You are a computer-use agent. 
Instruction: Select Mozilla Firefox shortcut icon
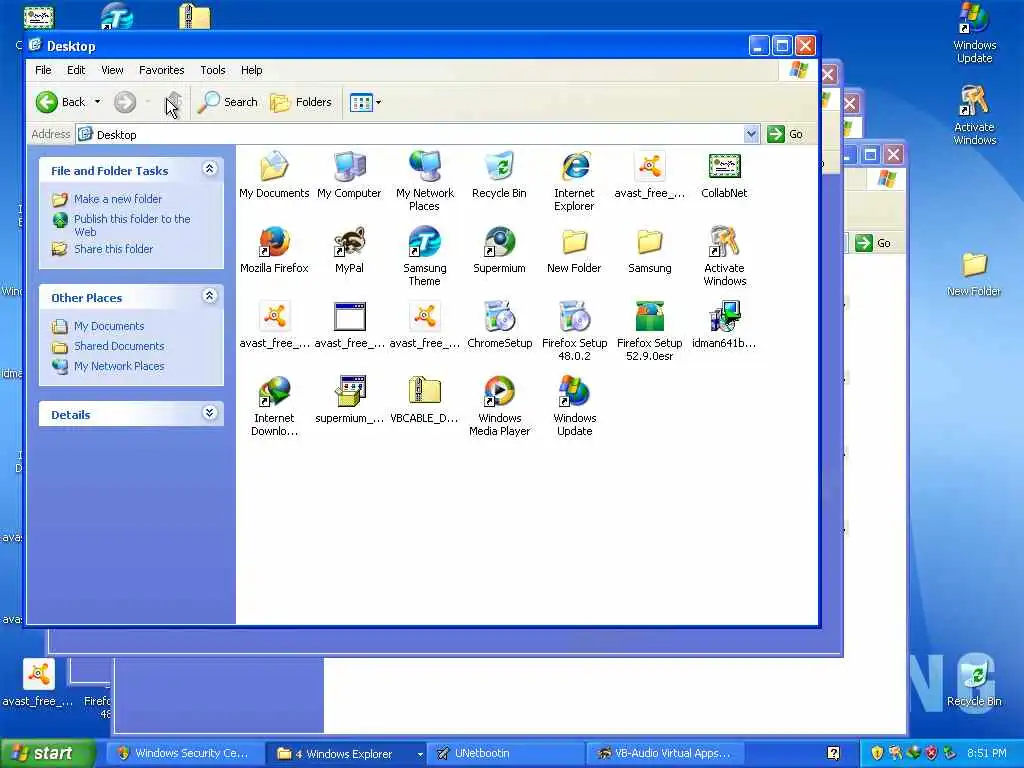pos(274,249)
